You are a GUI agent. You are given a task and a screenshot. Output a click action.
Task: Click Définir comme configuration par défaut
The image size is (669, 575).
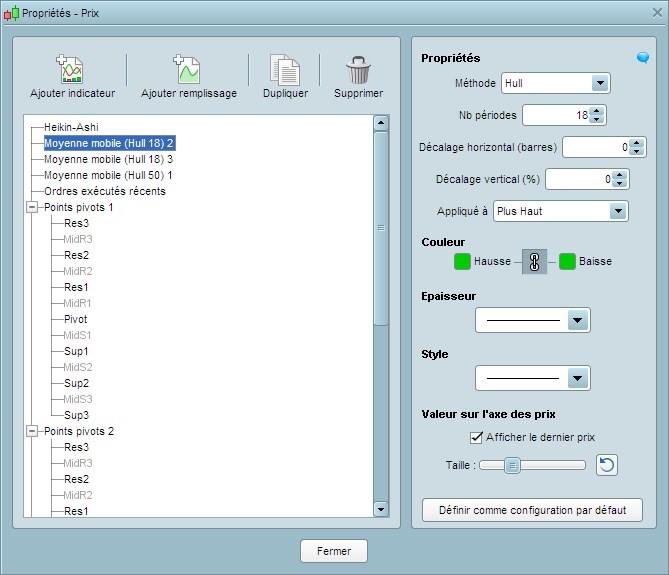click(532, 510)
